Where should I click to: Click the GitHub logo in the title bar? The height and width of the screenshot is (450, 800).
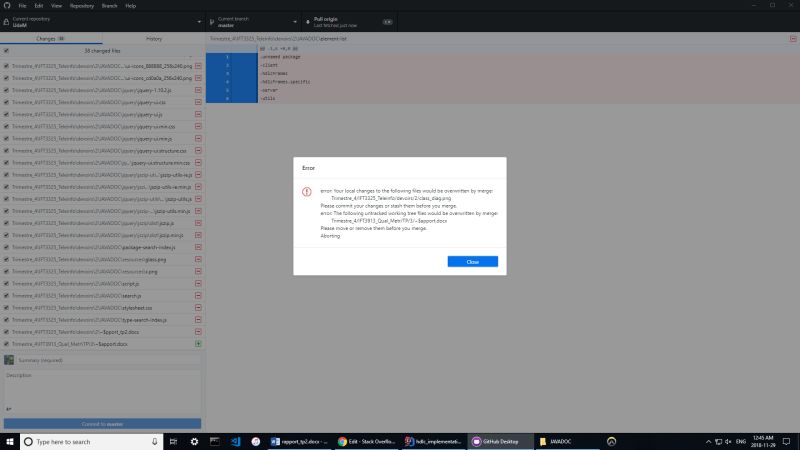click(x=7, y=6)
